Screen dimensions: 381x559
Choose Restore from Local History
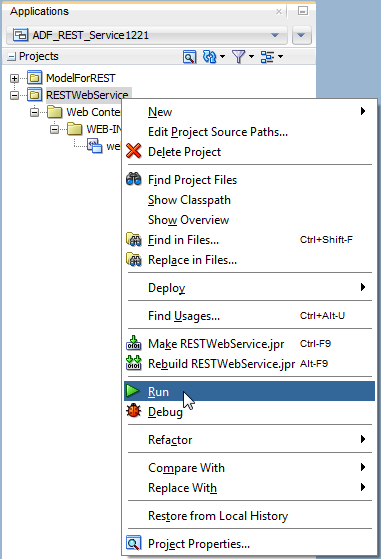[249, 516]
